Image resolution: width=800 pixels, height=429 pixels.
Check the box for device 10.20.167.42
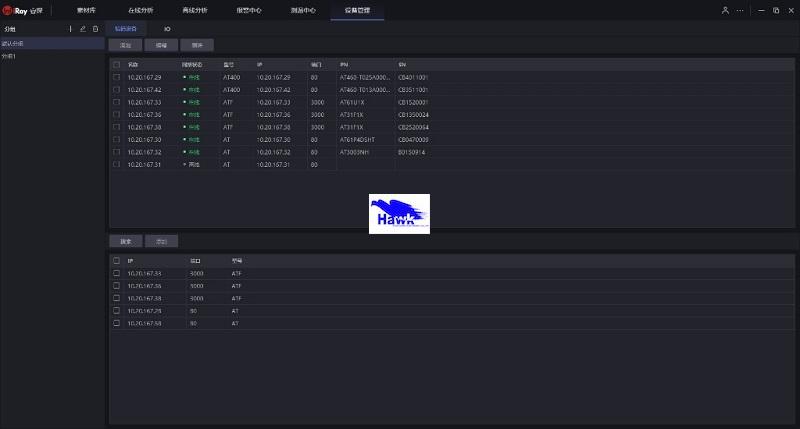pos(117,89)
